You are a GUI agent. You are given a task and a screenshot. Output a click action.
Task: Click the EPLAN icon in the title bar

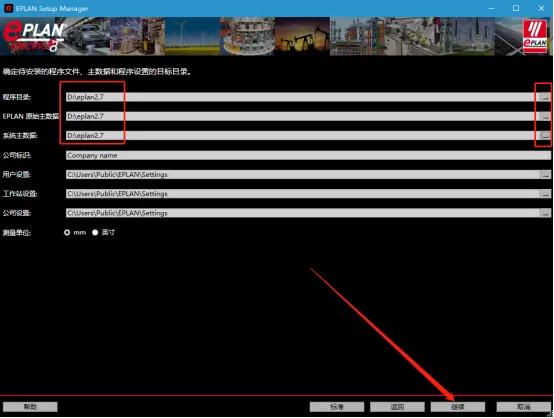click(x=8, y=8)
